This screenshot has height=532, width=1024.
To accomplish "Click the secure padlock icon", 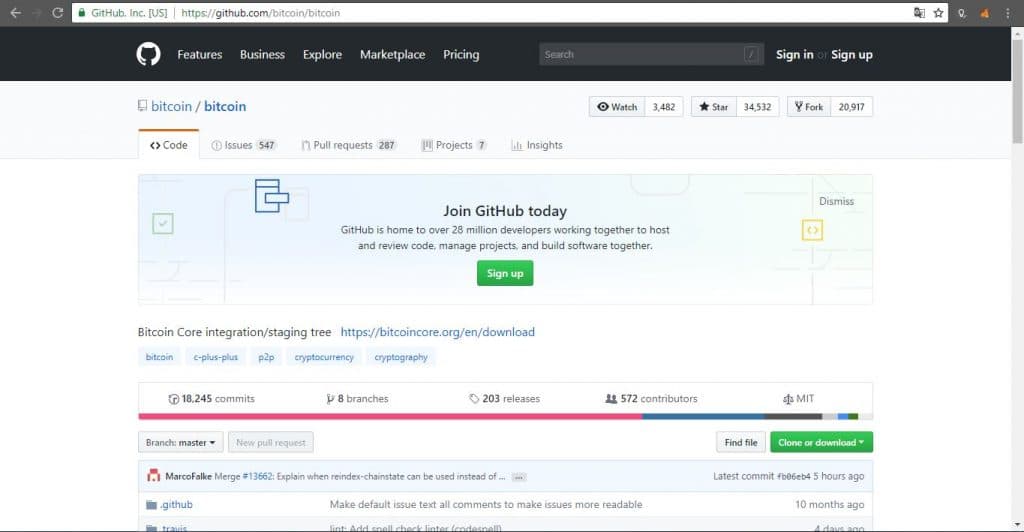I will click(82, 12).
